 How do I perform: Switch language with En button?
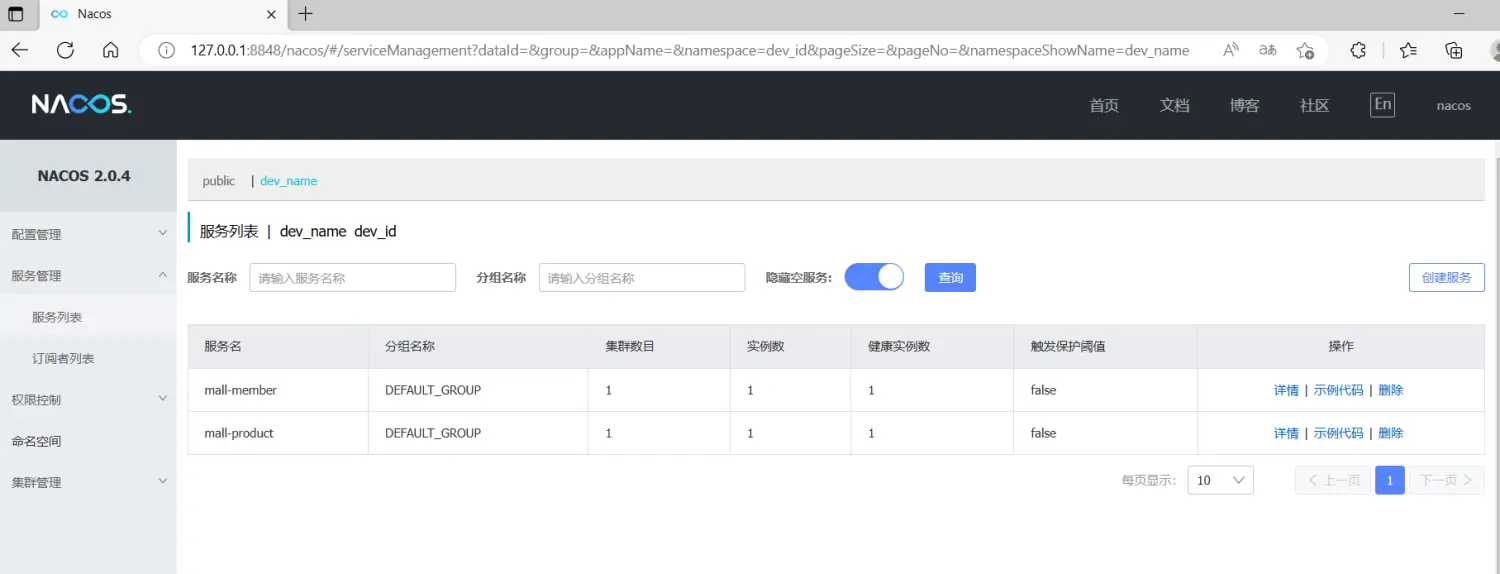click(1382, 104)
